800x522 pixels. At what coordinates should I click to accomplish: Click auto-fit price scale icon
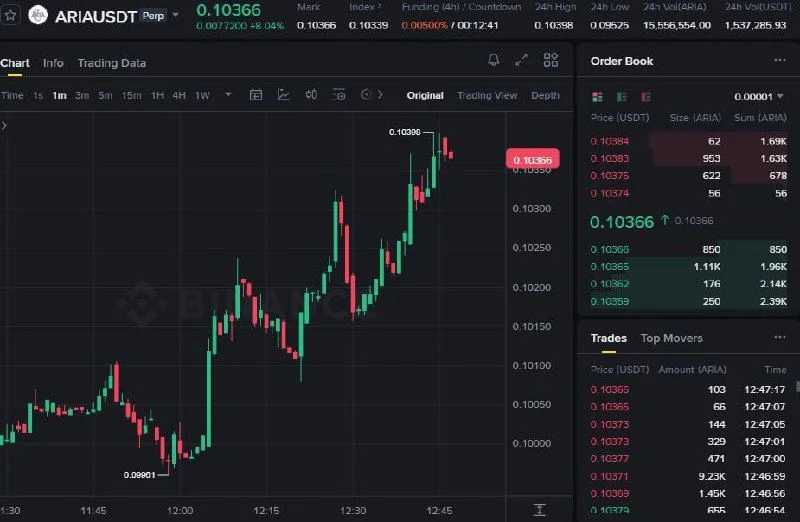(539, 509)
